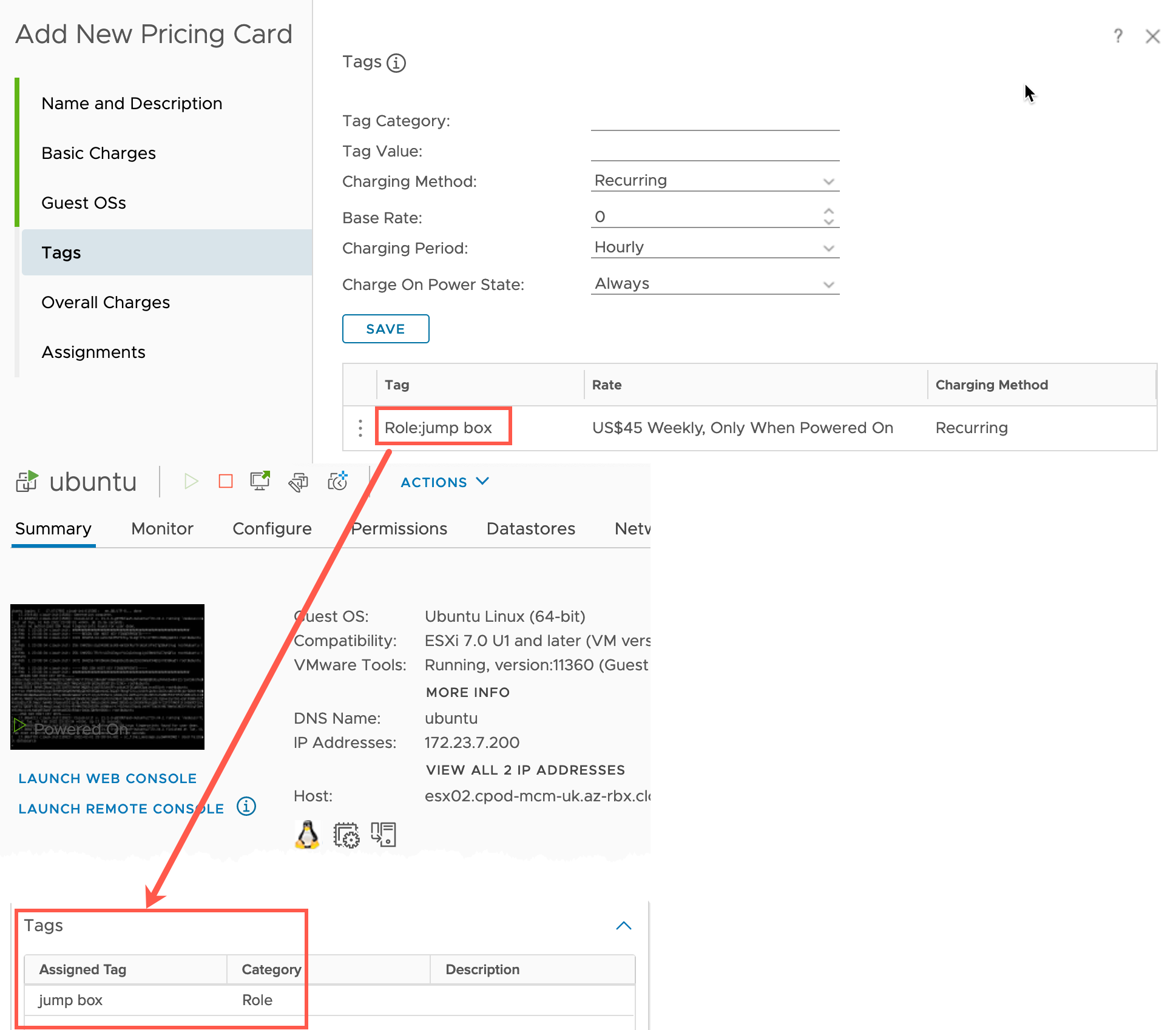1176x1030 pixels.
Task: Launch console via the monitor icon
Action: click(260, 481)
